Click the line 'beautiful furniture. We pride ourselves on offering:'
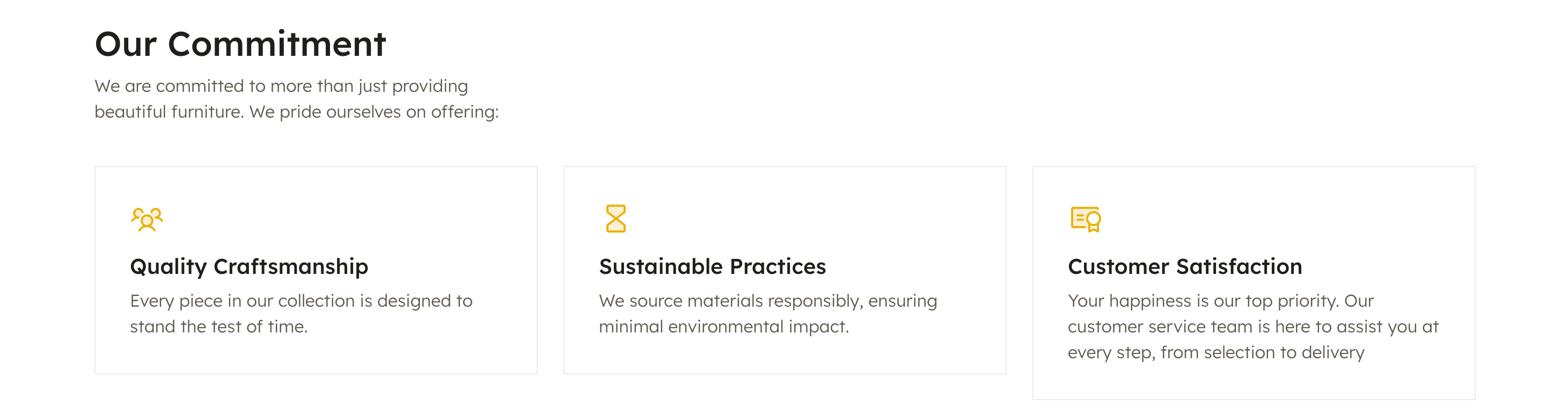Screen dimensions: 1568x420 click(296, 112)
